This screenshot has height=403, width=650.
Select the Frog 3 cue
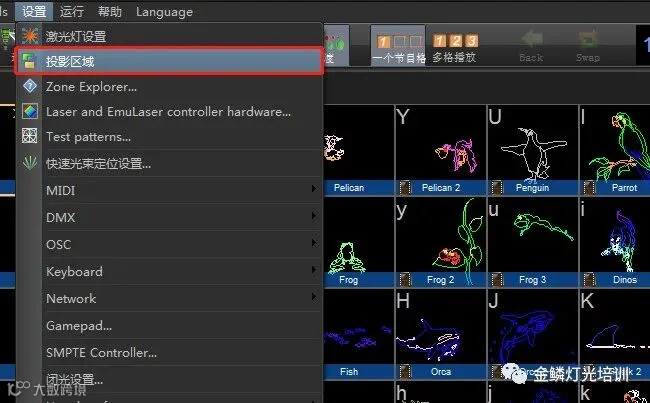pos(533,242)
